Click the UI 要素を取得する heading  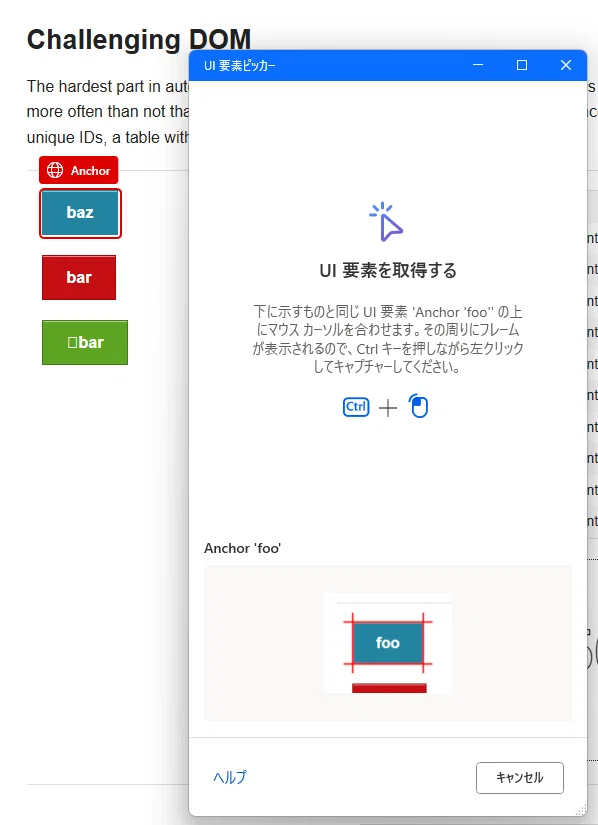point(388,270)
